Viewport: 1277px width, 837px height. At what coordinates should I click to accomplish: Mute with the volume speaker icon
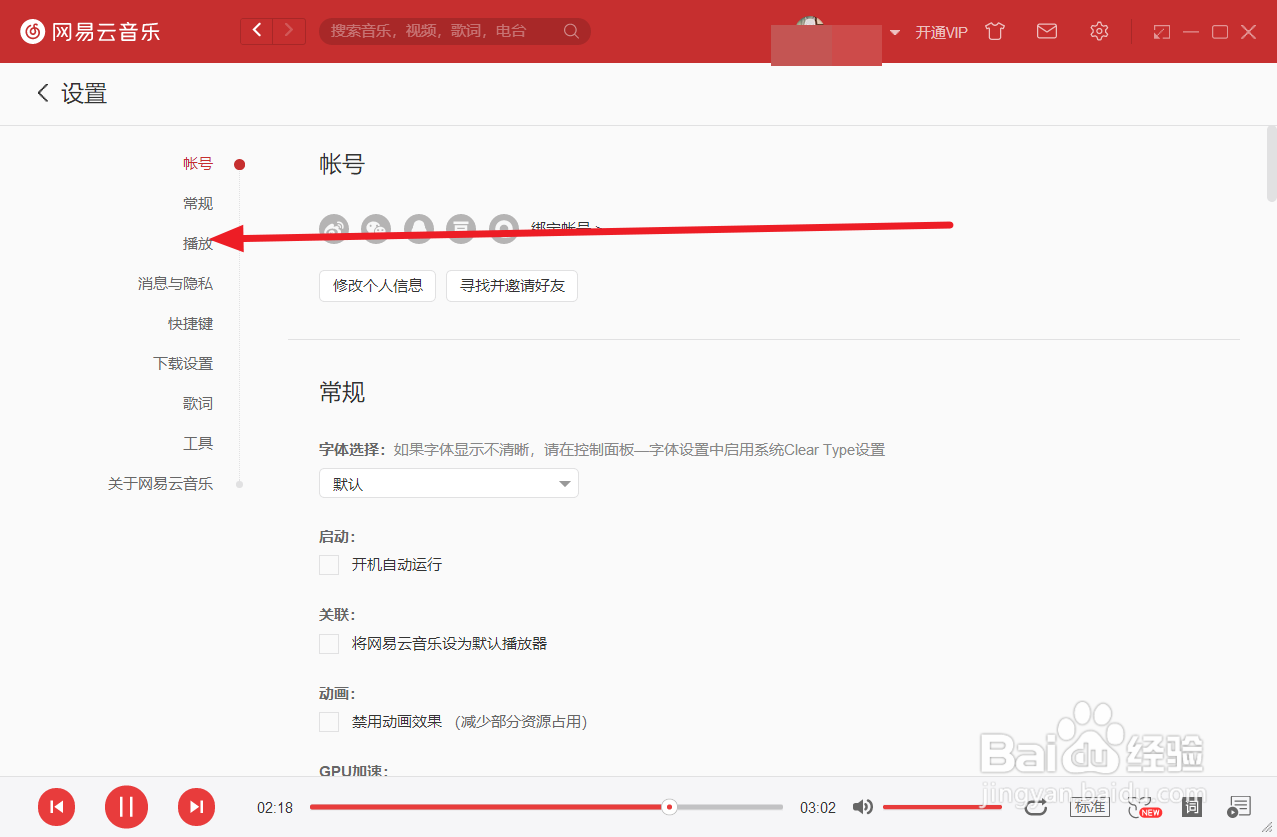863,807
